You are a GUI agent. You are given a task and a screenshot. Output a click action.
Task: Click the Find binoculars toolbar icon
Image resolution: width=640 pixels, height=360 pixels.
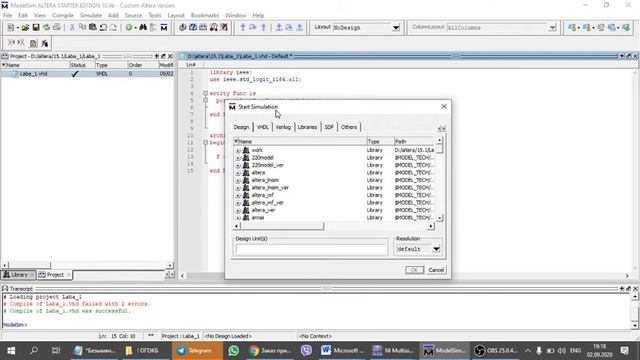point(143,27)
